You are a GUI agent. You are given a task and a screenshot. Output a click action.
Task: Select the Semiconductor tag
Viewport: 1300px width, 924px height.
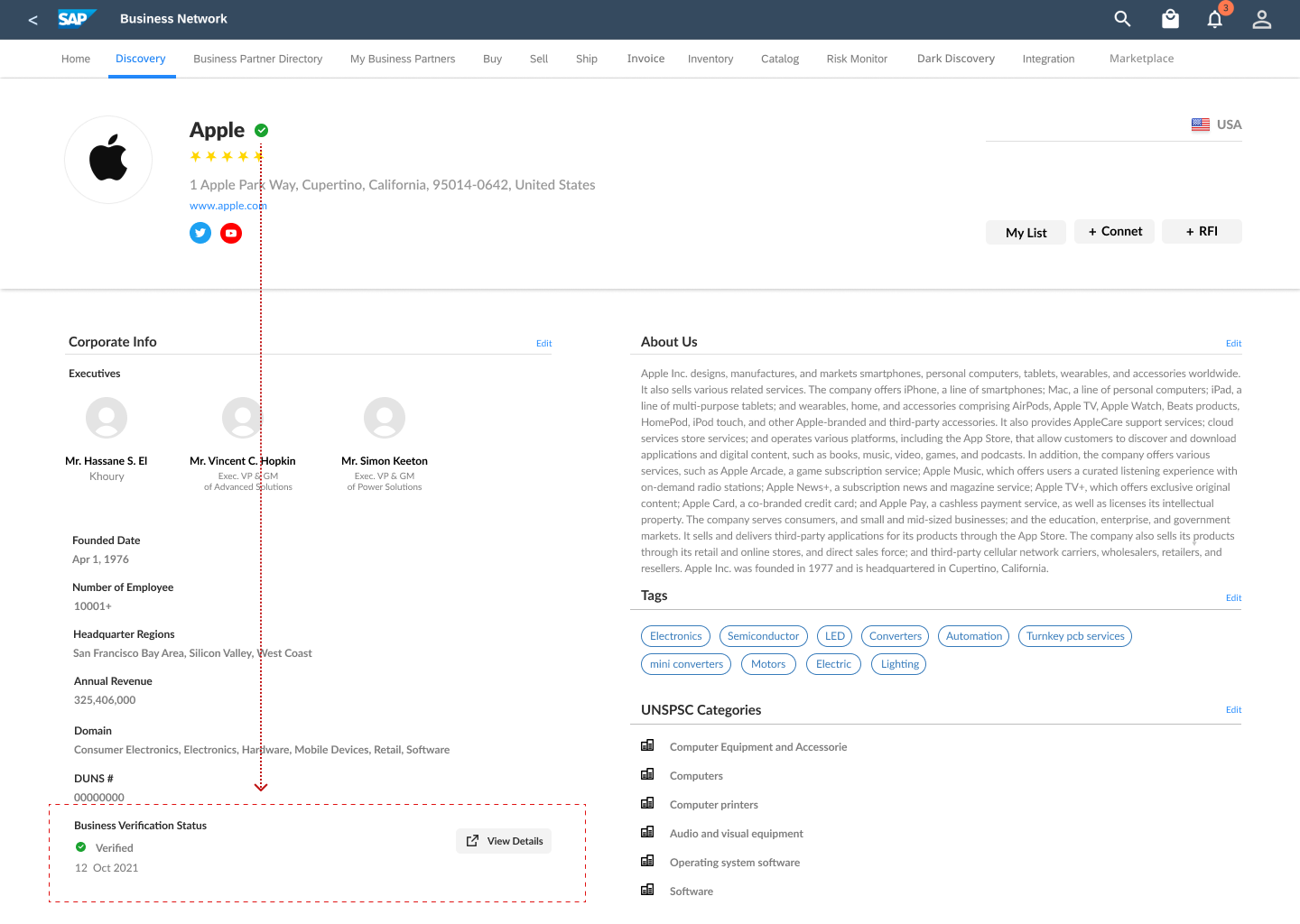click(764, 636)
